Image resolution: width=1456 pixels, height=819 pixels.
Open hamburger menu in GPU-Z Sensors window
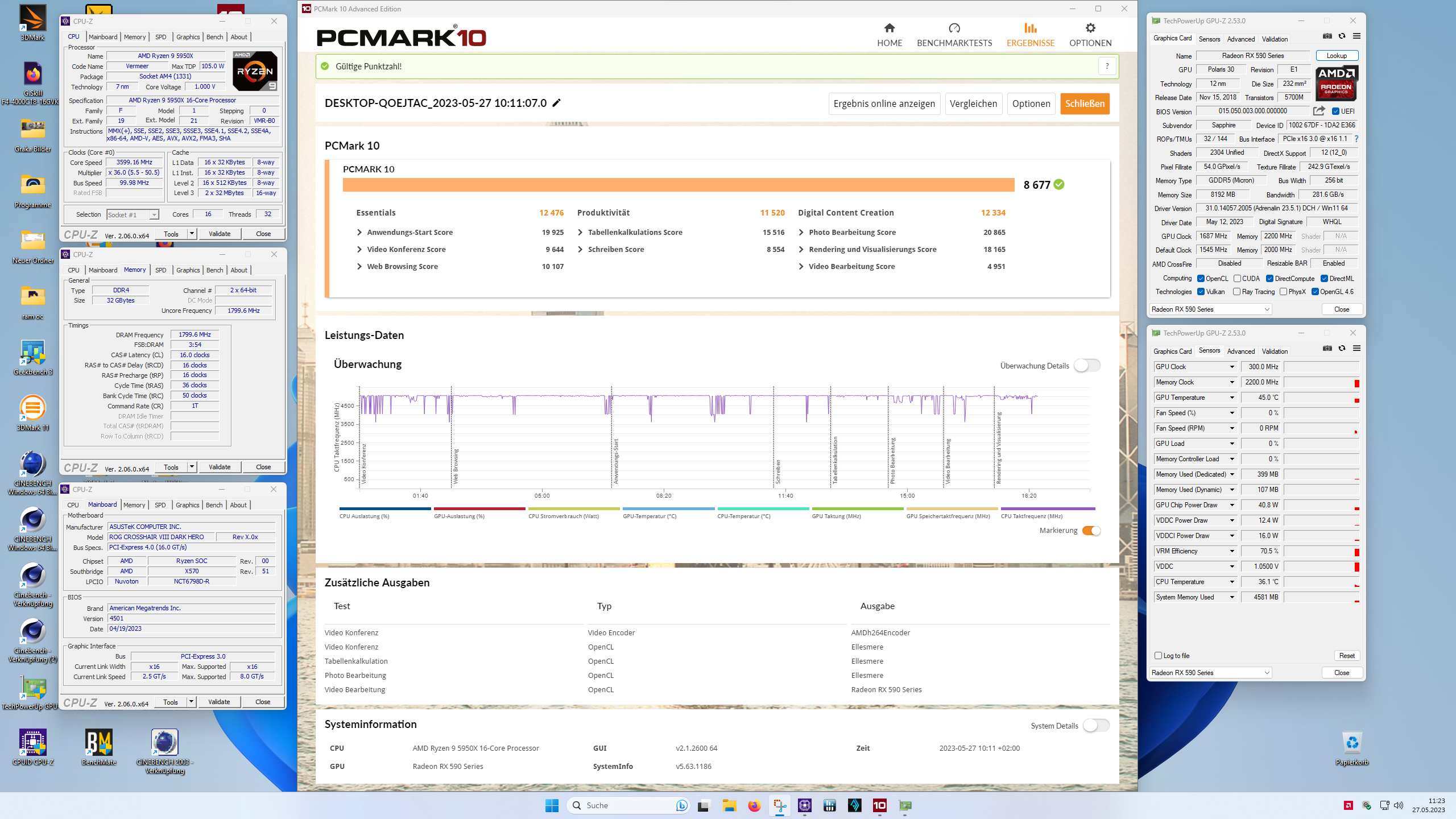(1356, 348)
